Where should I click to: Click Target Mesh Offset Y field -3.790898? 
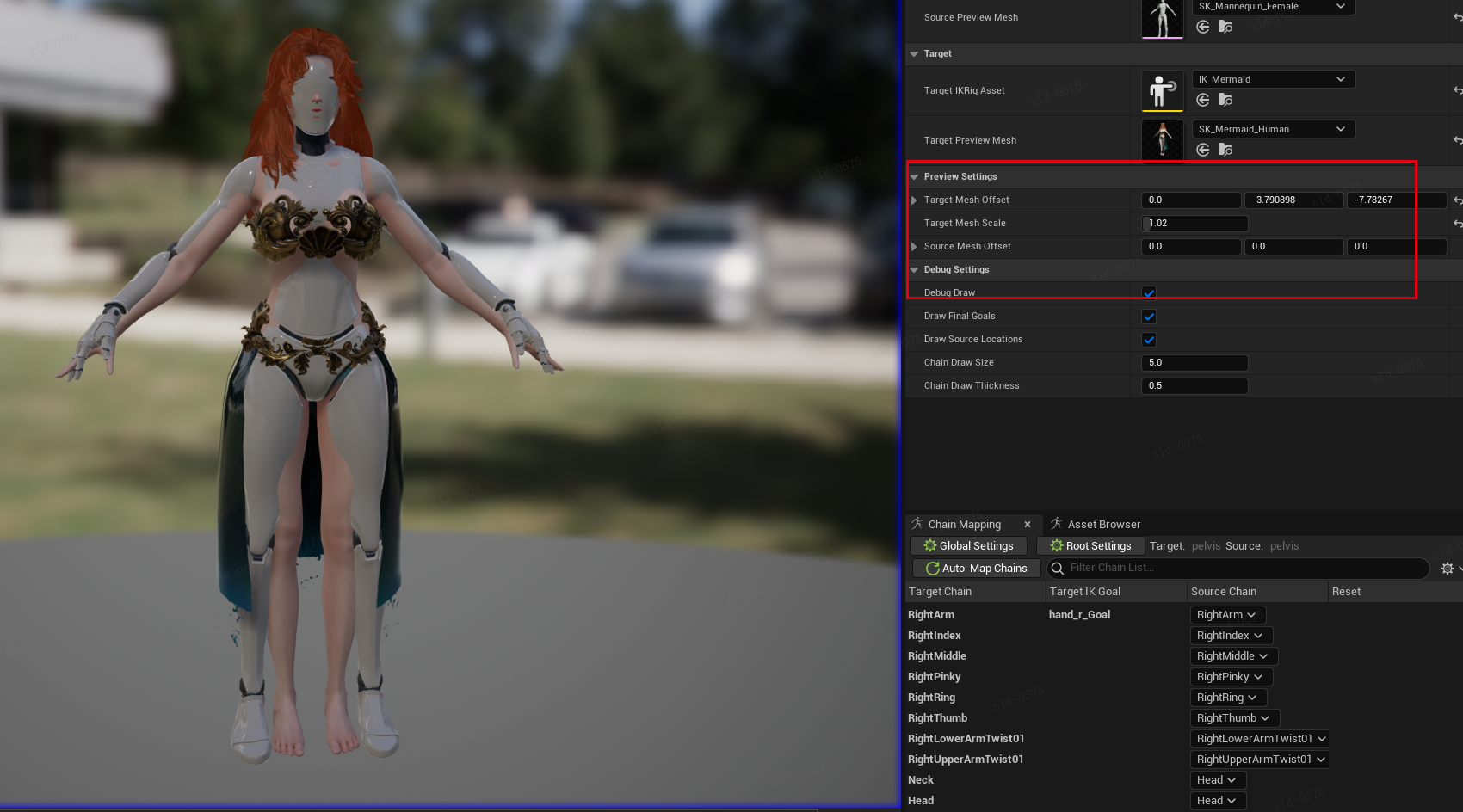(1293, 200)
